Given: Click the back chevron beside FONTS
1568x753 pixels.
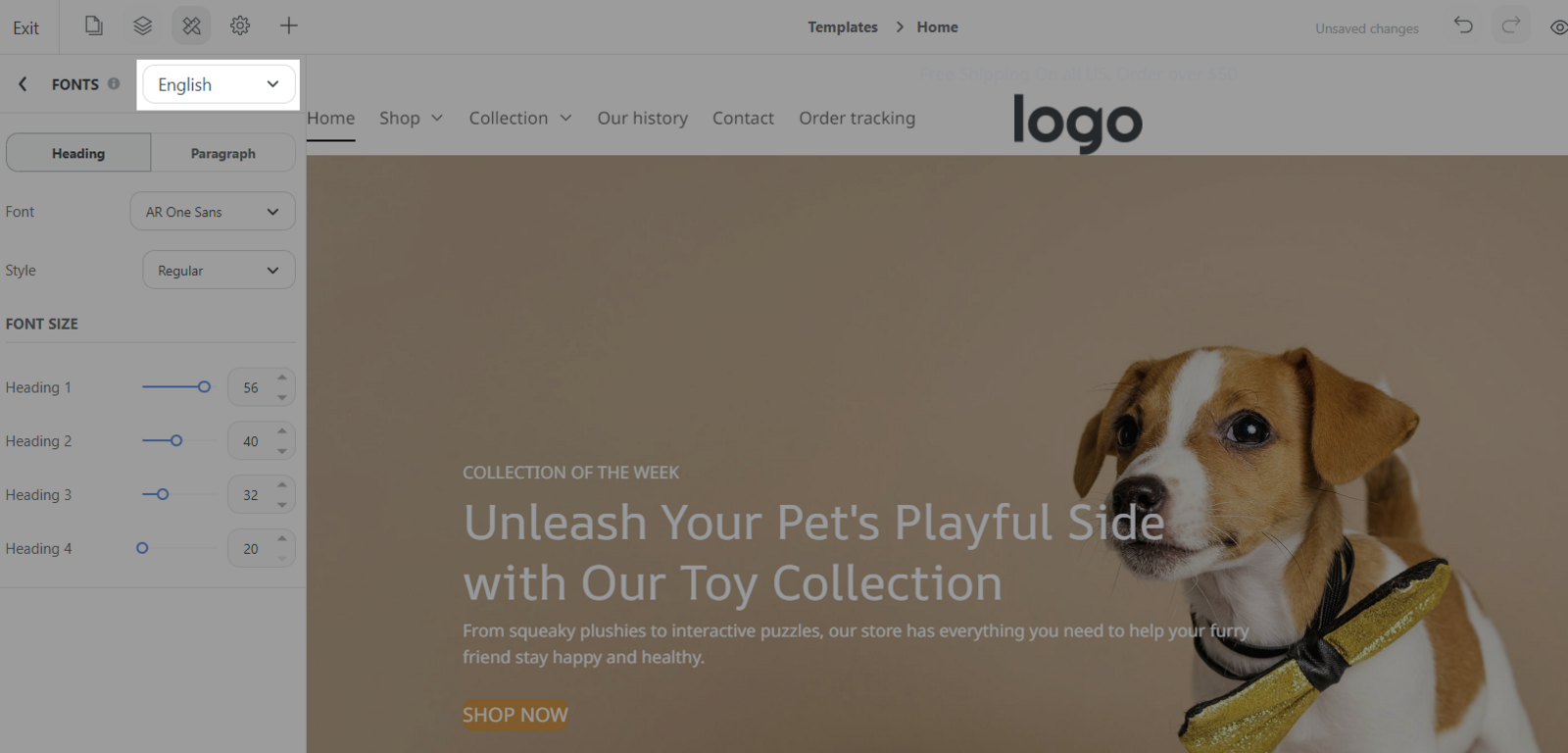Looking at the screenshot, I should 23,84.
